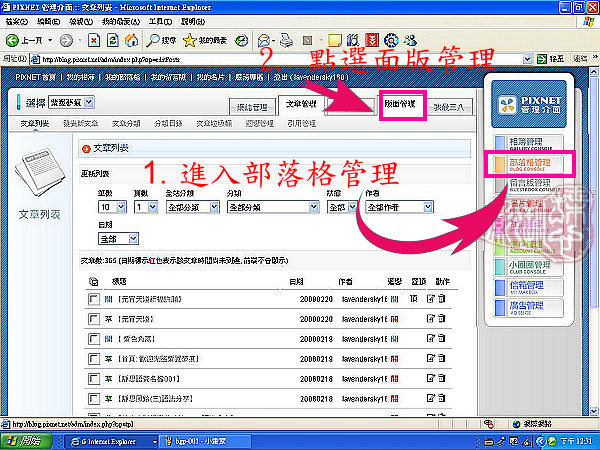Click the Windows 開始 Start button
The image size is (600, 450).
[26, 441]
